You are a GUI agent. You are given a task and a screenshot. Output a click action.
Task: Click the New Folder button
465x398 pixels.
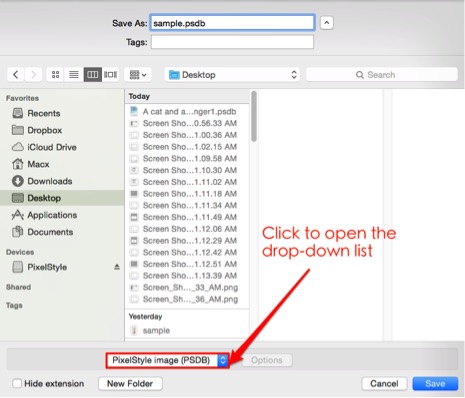(x=130, y=384)
